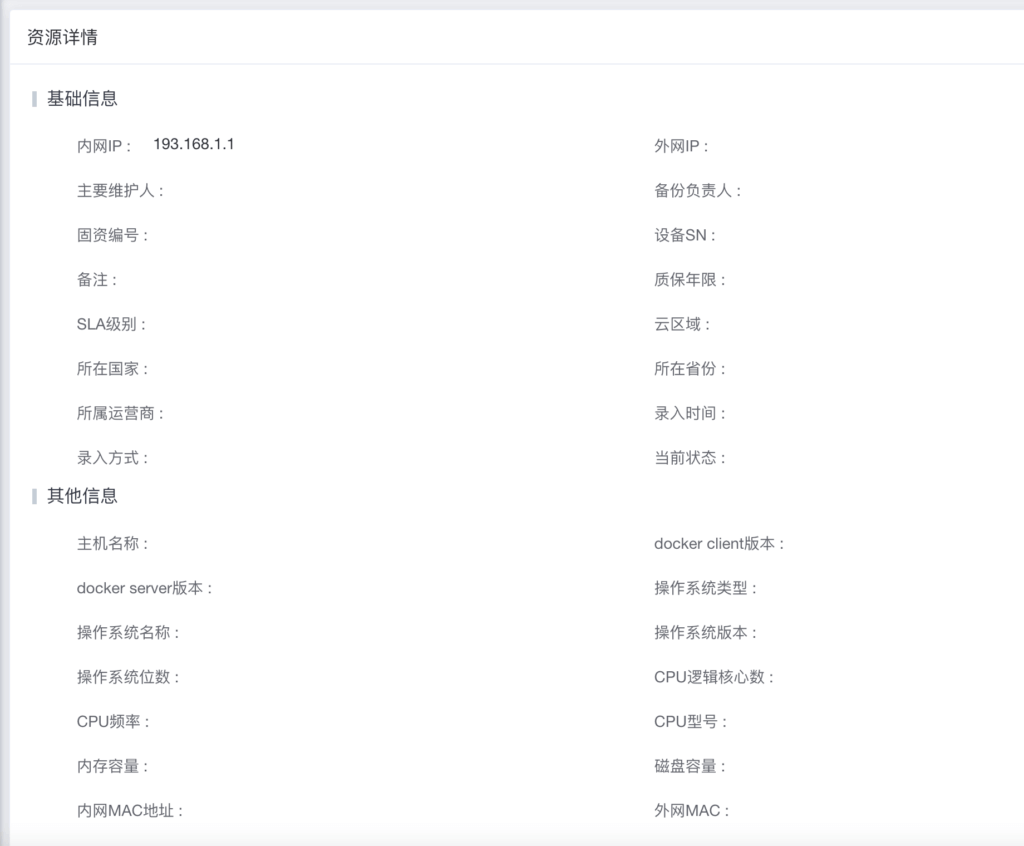The width and height of the screenshot is (1024, 846).
Task: Click the 资源详情 panel title
Action: (62, 37)
